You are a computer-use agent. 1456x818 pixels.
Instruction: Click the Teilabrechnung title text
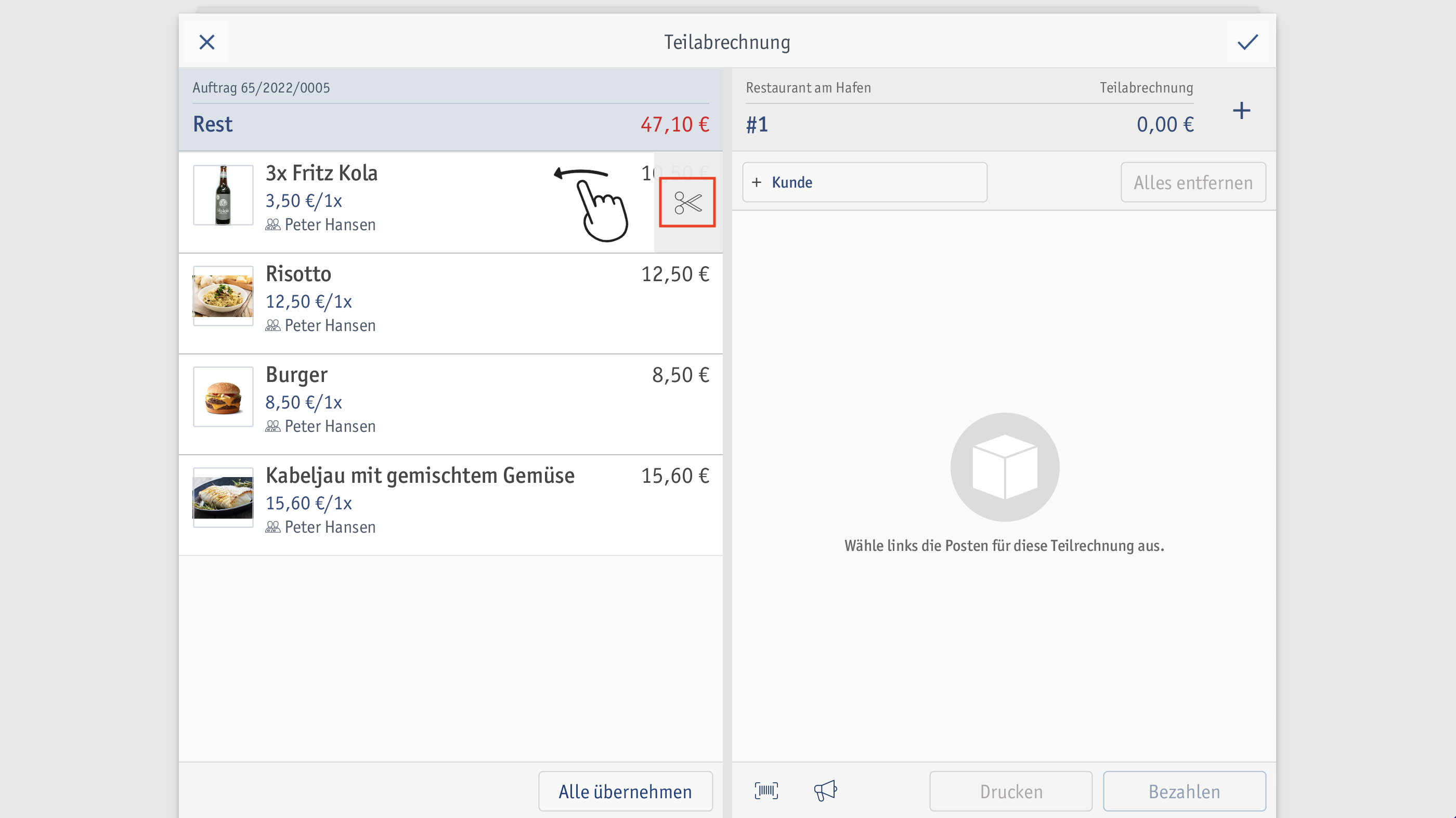coord(727,43)
